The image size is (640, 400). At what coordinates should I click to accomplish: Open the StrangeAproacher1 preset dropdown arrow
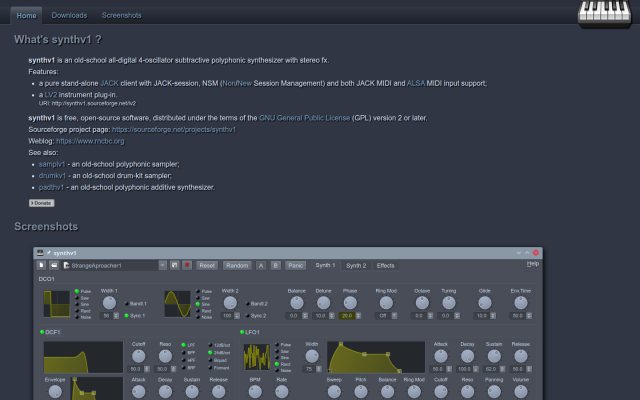point(162,265)
